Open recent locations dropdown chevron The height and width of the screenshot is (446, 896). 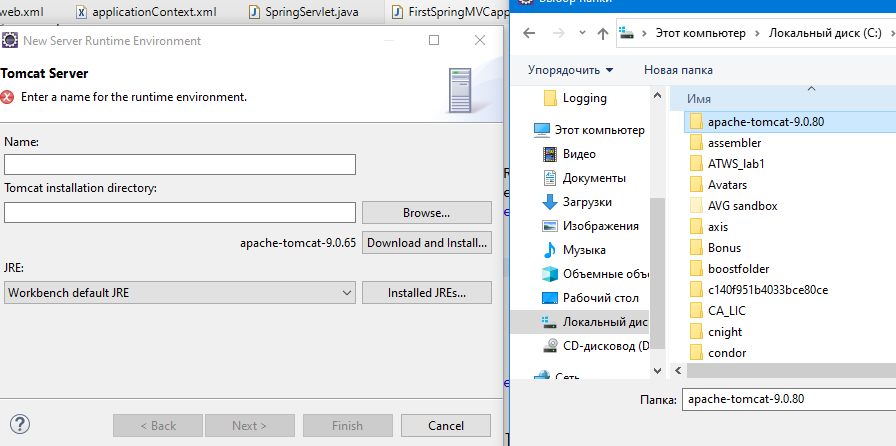tap(582, 33)
